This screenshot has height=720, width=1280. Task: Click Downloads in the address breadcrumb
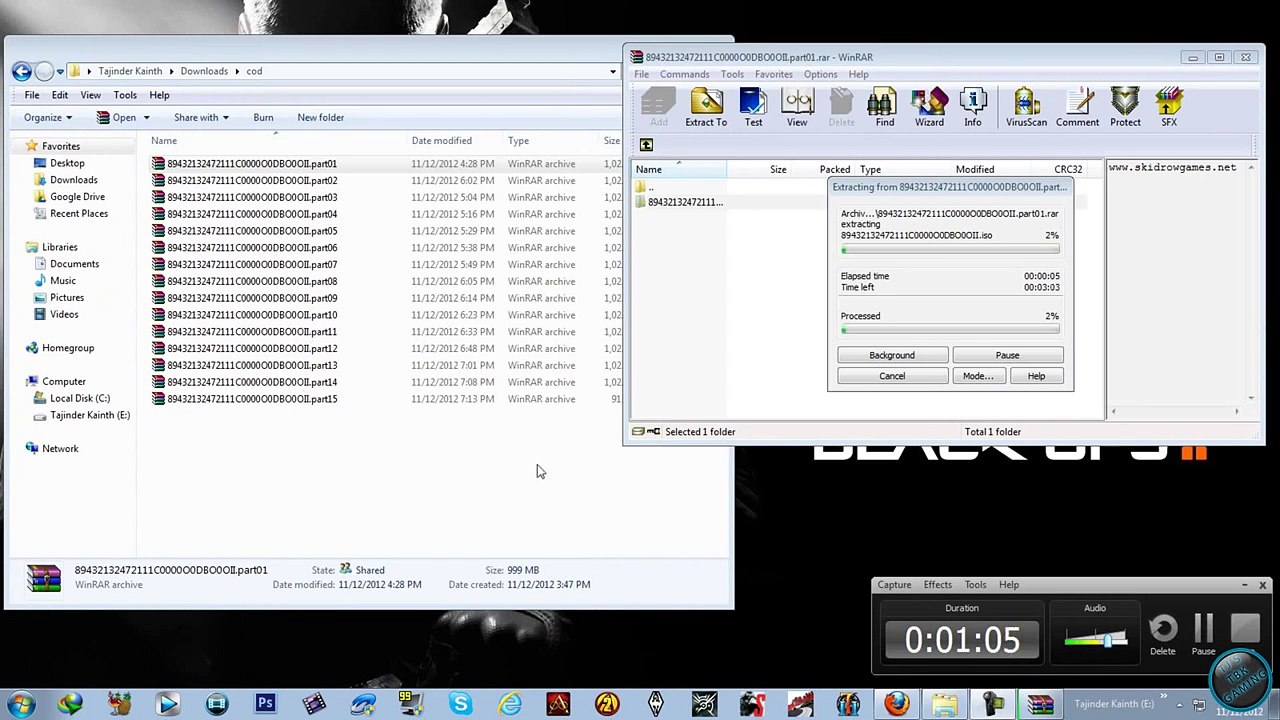[204, 71]
